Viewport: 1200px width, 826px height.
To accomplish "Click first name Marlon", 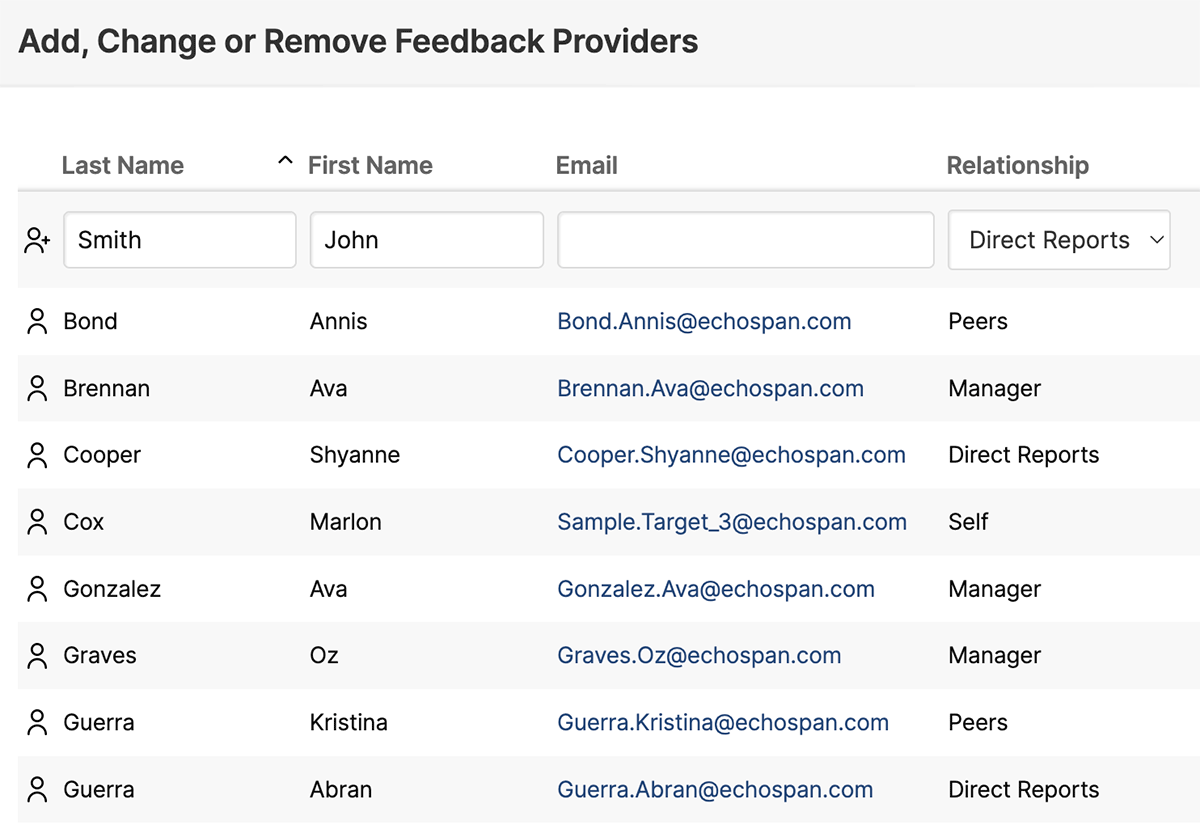I will pyautogui.click(x=346, y=522).
